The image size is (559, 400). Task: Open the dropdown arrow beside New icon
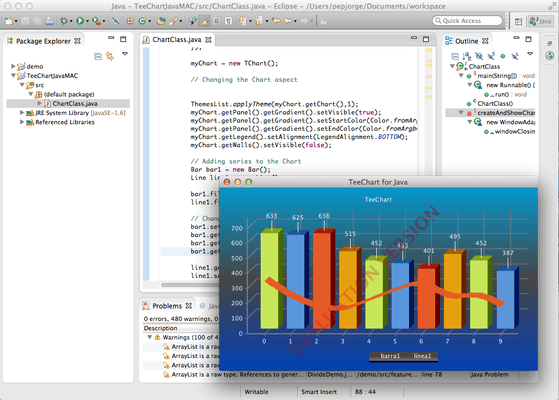point(16,21)
